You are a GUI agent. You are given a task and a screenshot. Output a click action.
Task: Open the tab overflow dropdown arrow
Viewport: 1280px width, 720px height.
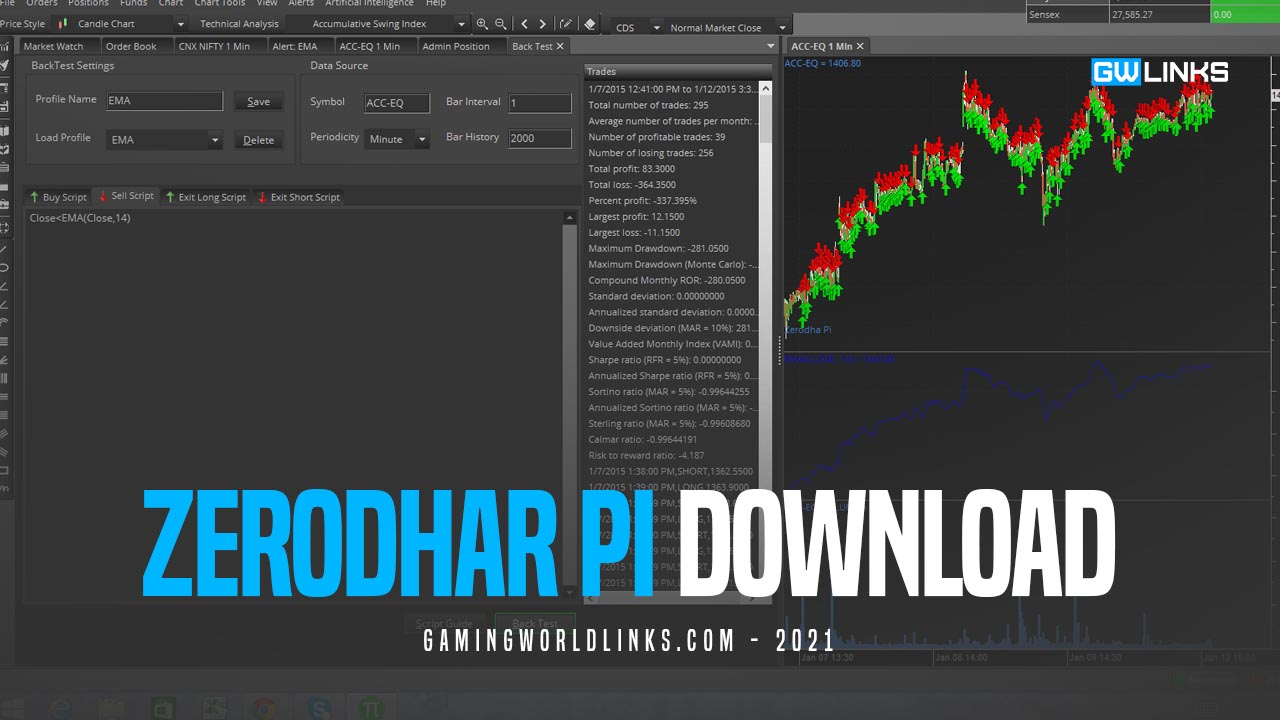point(770,46)
